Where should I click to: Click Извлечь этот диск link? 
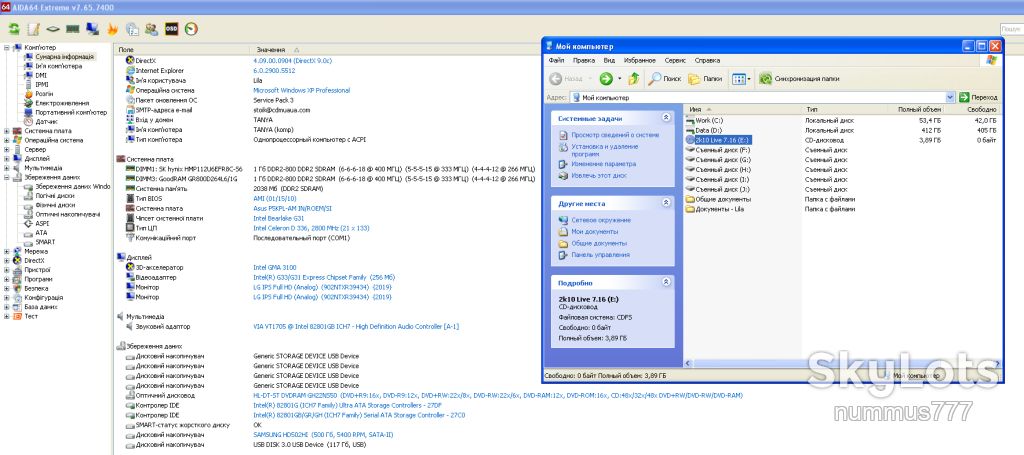coord(599,176)
